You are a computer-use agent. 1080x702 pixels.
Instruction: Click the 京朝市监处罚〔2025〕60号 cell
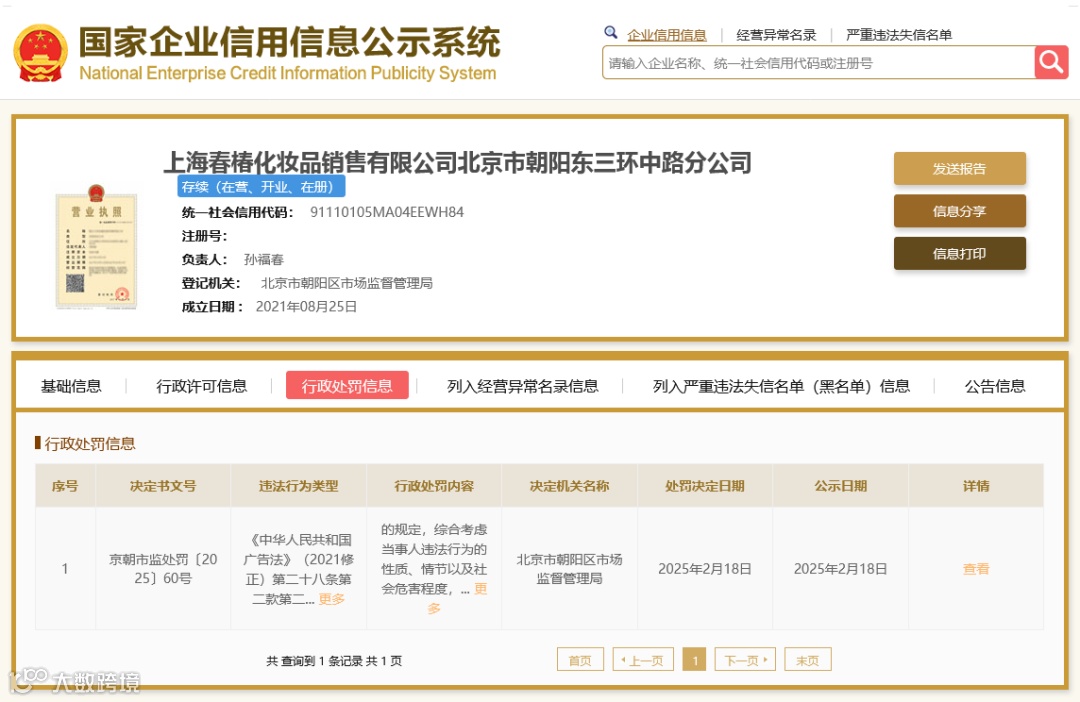point(163,568)
